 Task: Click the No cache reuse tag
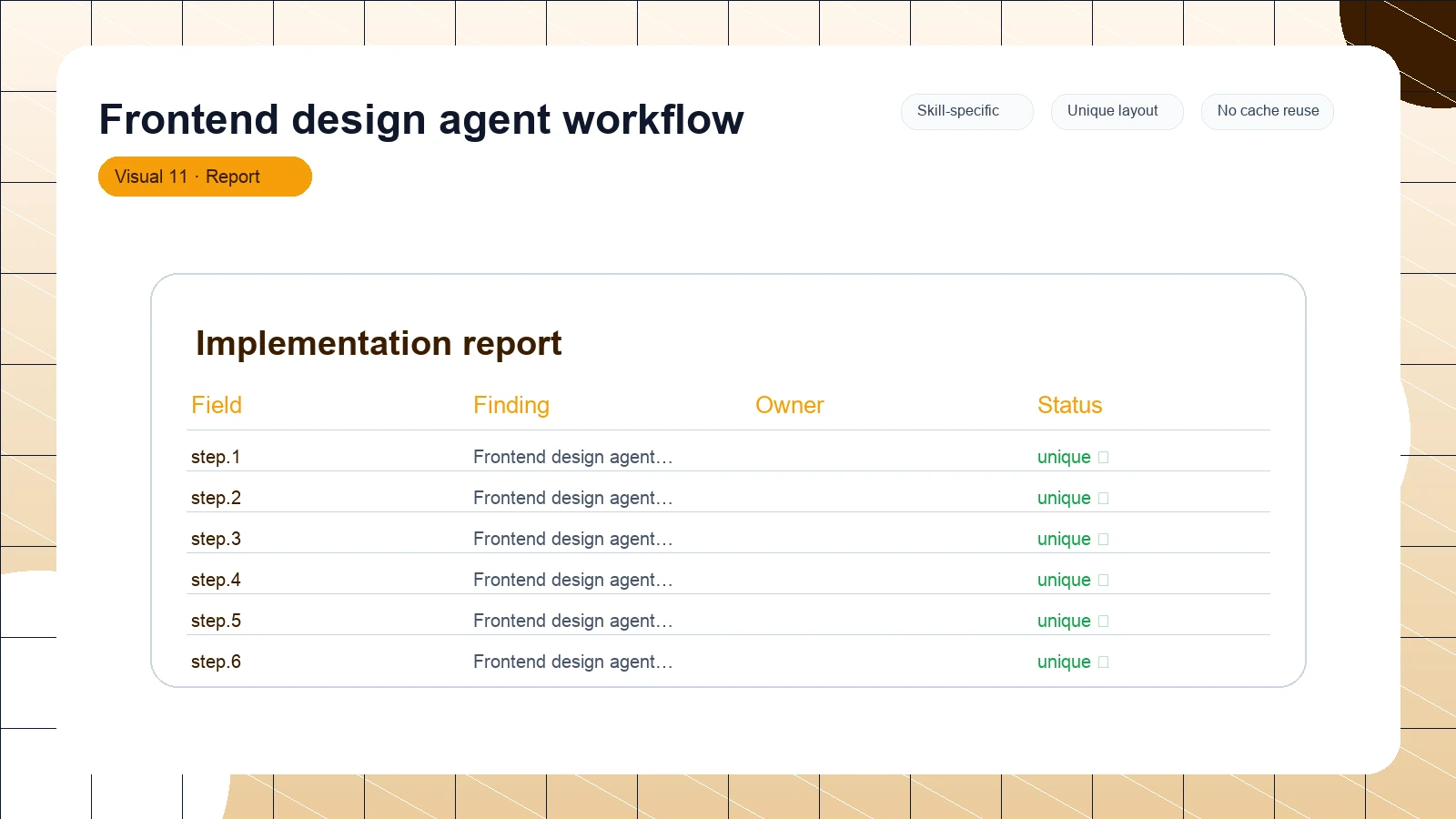click(1267, 111)
